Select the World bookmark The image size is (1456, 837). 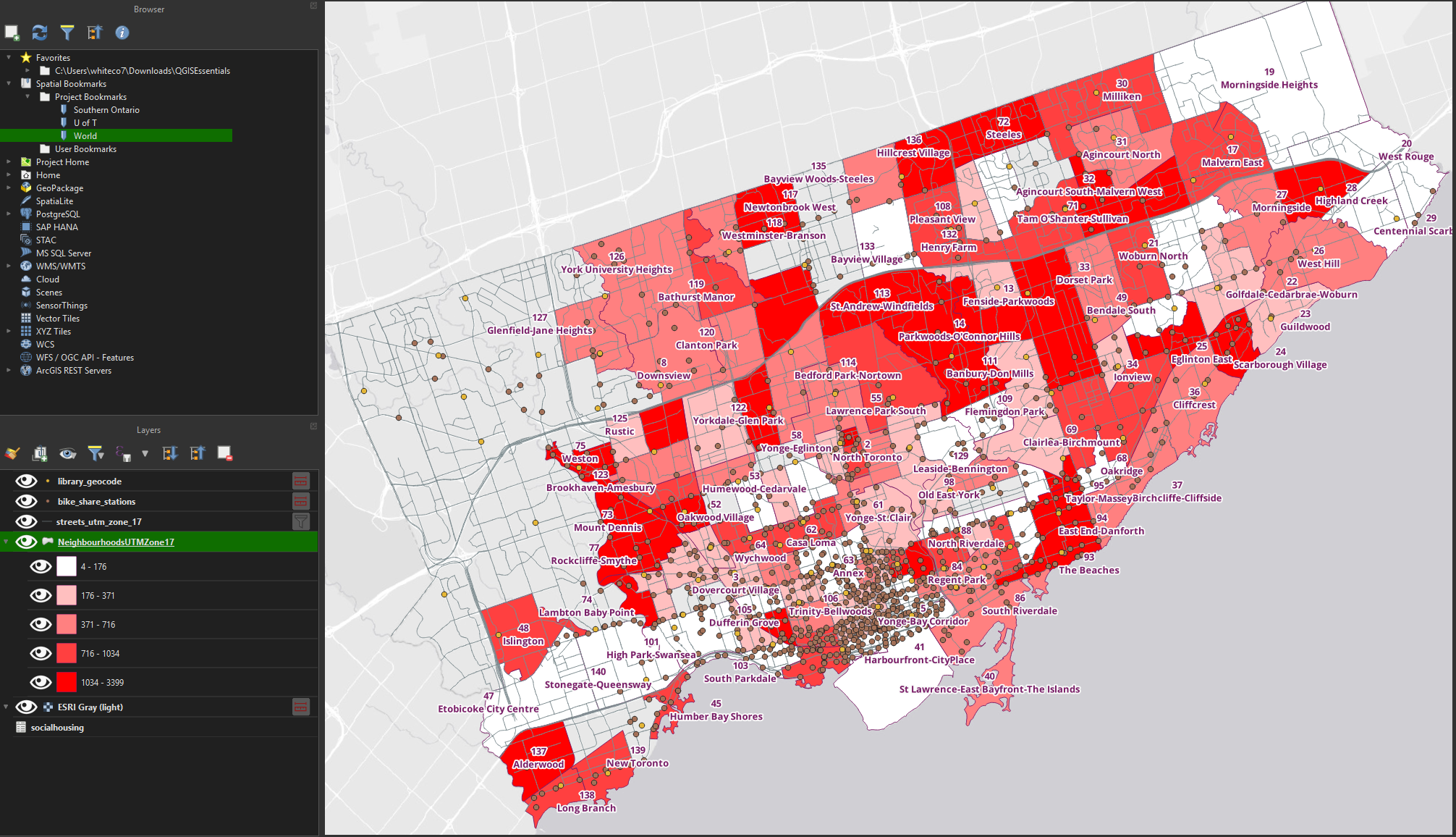point(85,135)
